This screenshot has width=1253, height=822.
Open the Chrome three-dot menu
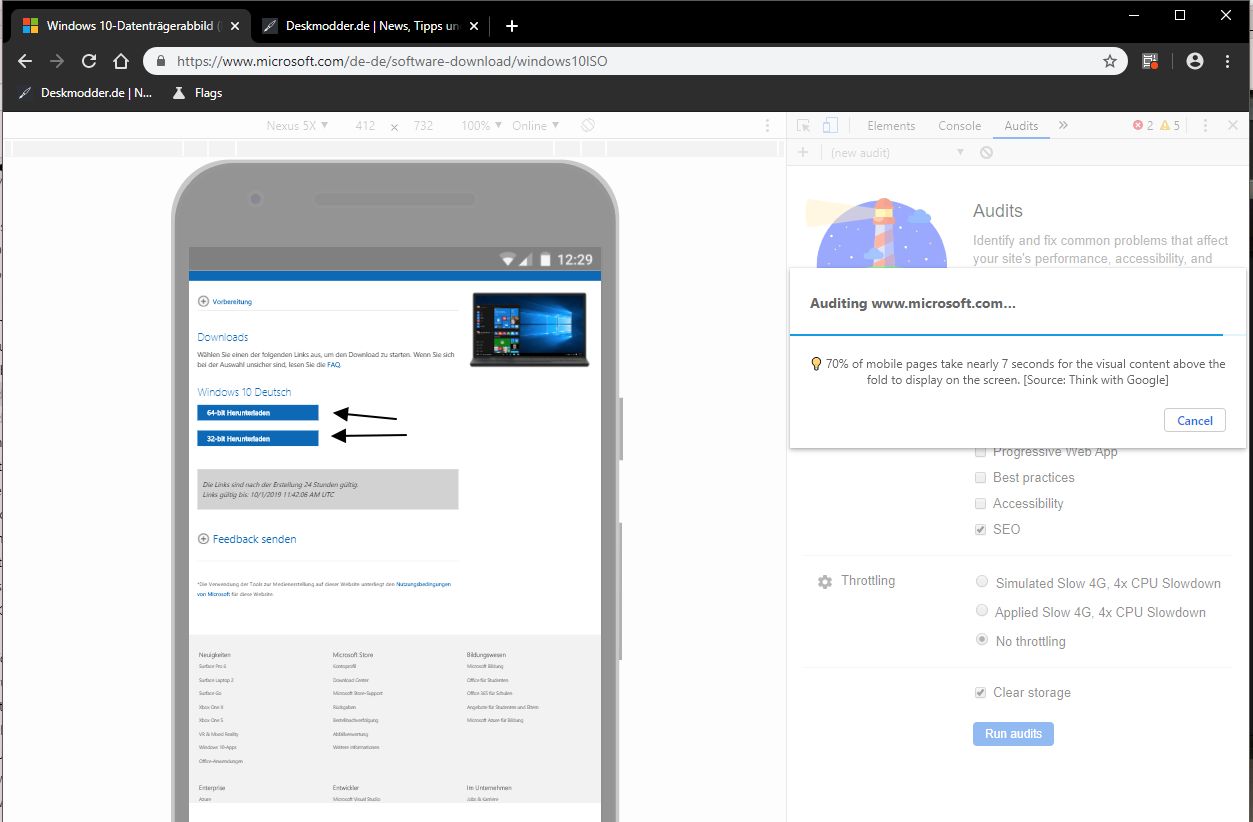1228,61
